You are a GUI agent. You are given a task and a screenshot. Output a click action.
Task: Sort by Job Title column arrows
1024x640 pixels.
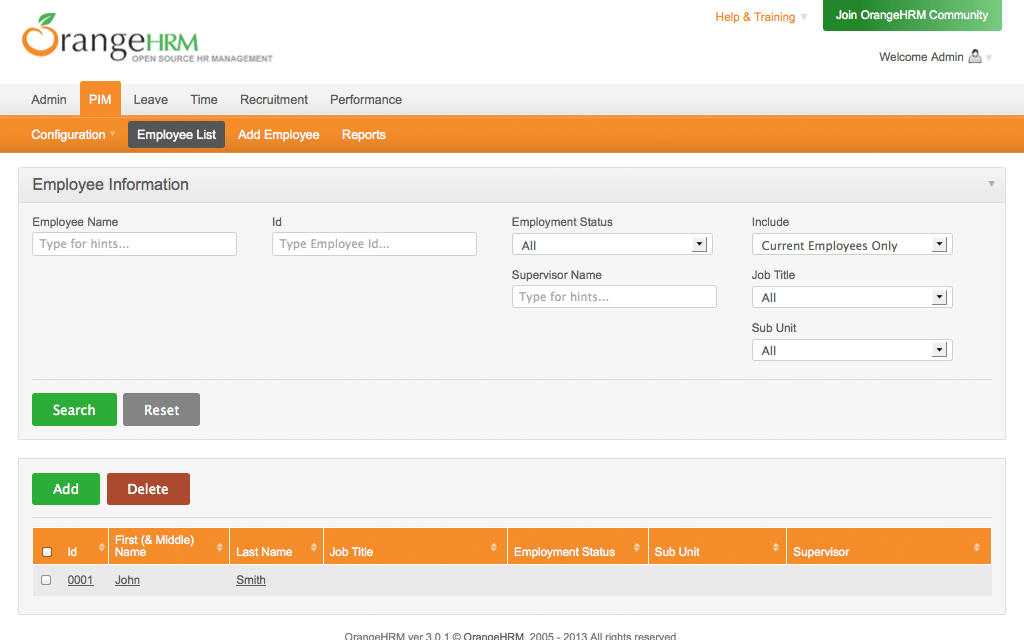point(494,547)
